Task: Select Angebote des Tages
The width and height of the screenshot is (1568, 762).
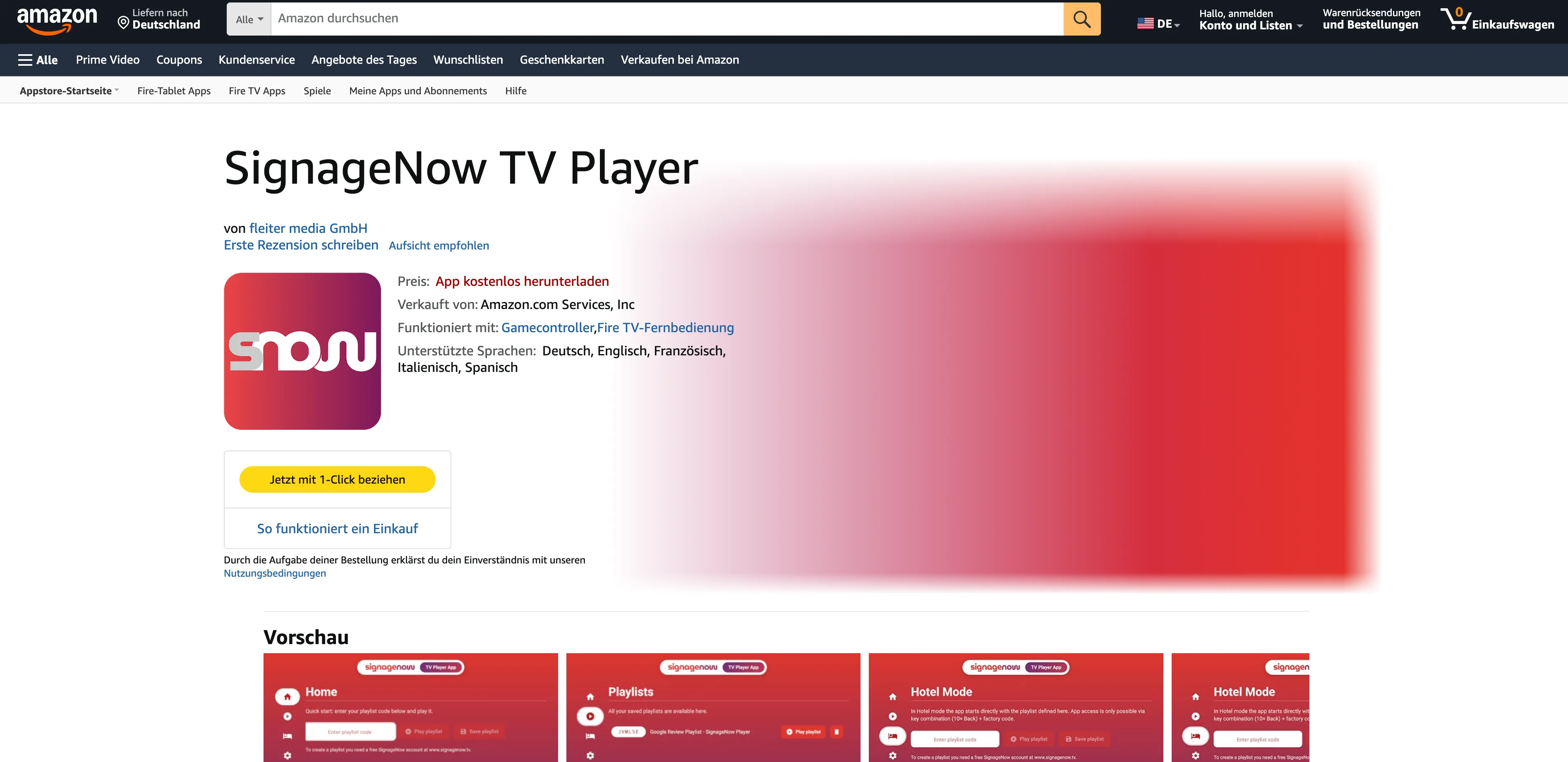Action: [364, 60]
